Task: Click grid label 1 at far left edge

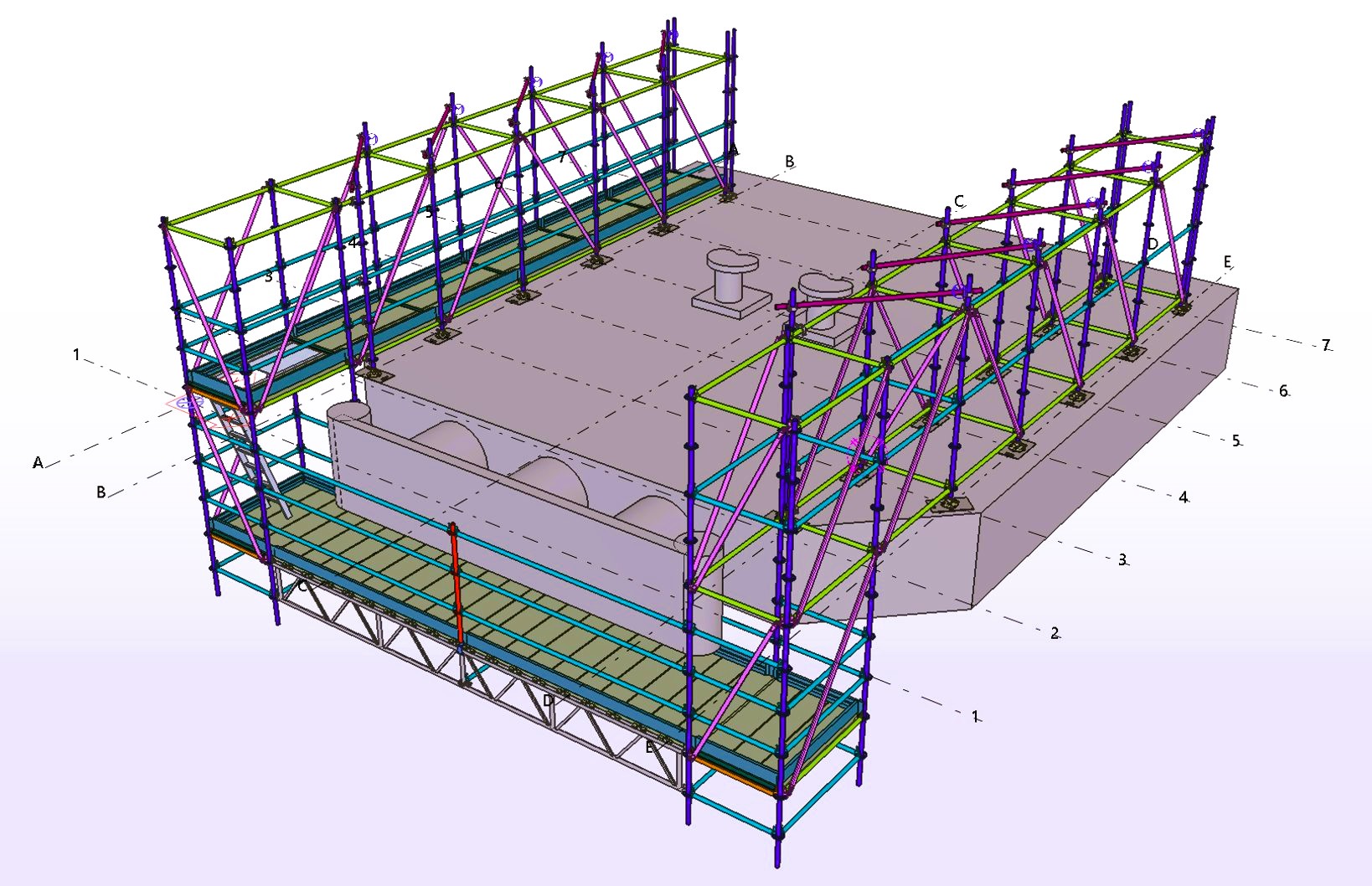Action: pos(76,354)
